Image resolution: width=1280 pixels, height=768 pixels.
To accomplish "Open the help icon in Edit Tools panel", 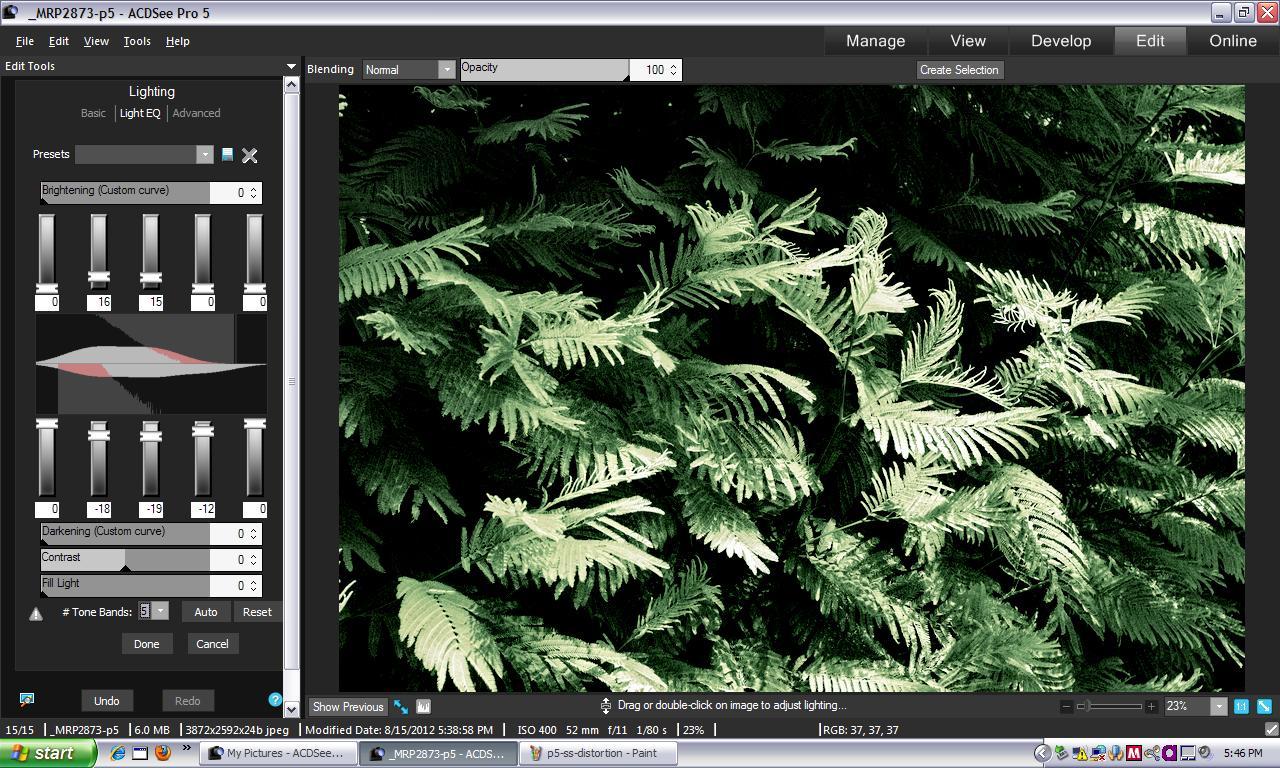I will [275, 700].
